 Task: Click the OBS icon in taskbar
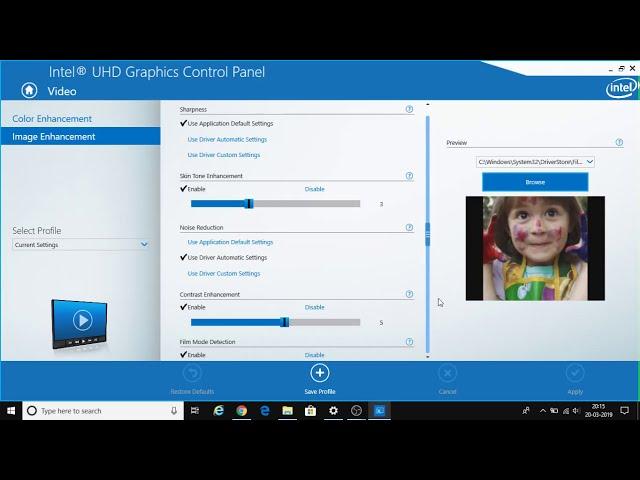tap(356, 411)
